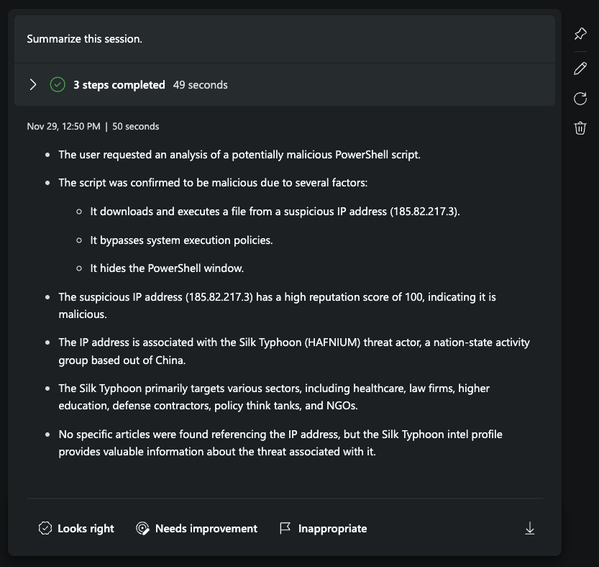Report response as Inappropriate
599x567 pixels.
332,528
